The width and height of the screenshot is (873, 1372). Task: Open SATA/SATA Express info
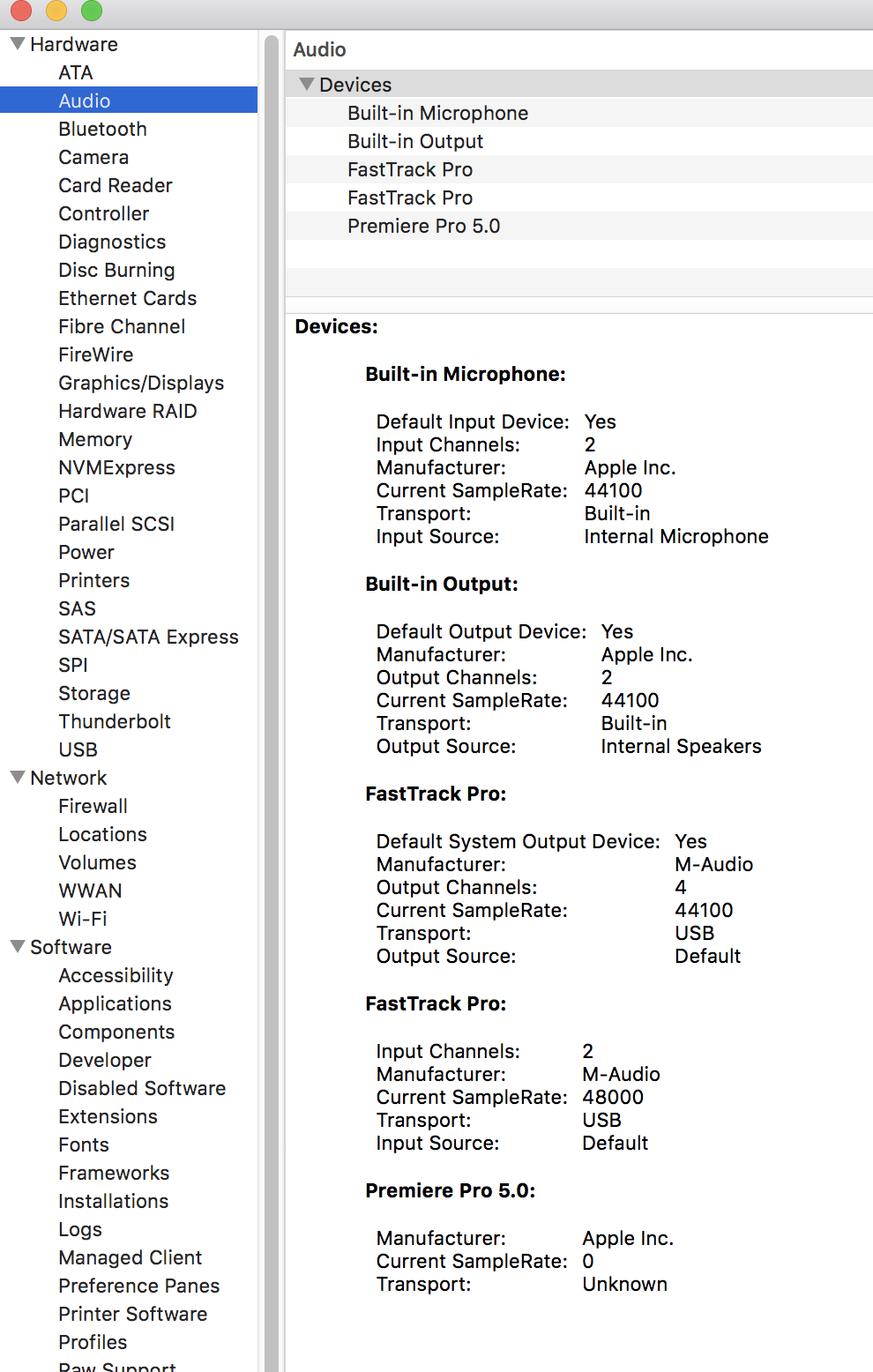[x=148, y=637]
